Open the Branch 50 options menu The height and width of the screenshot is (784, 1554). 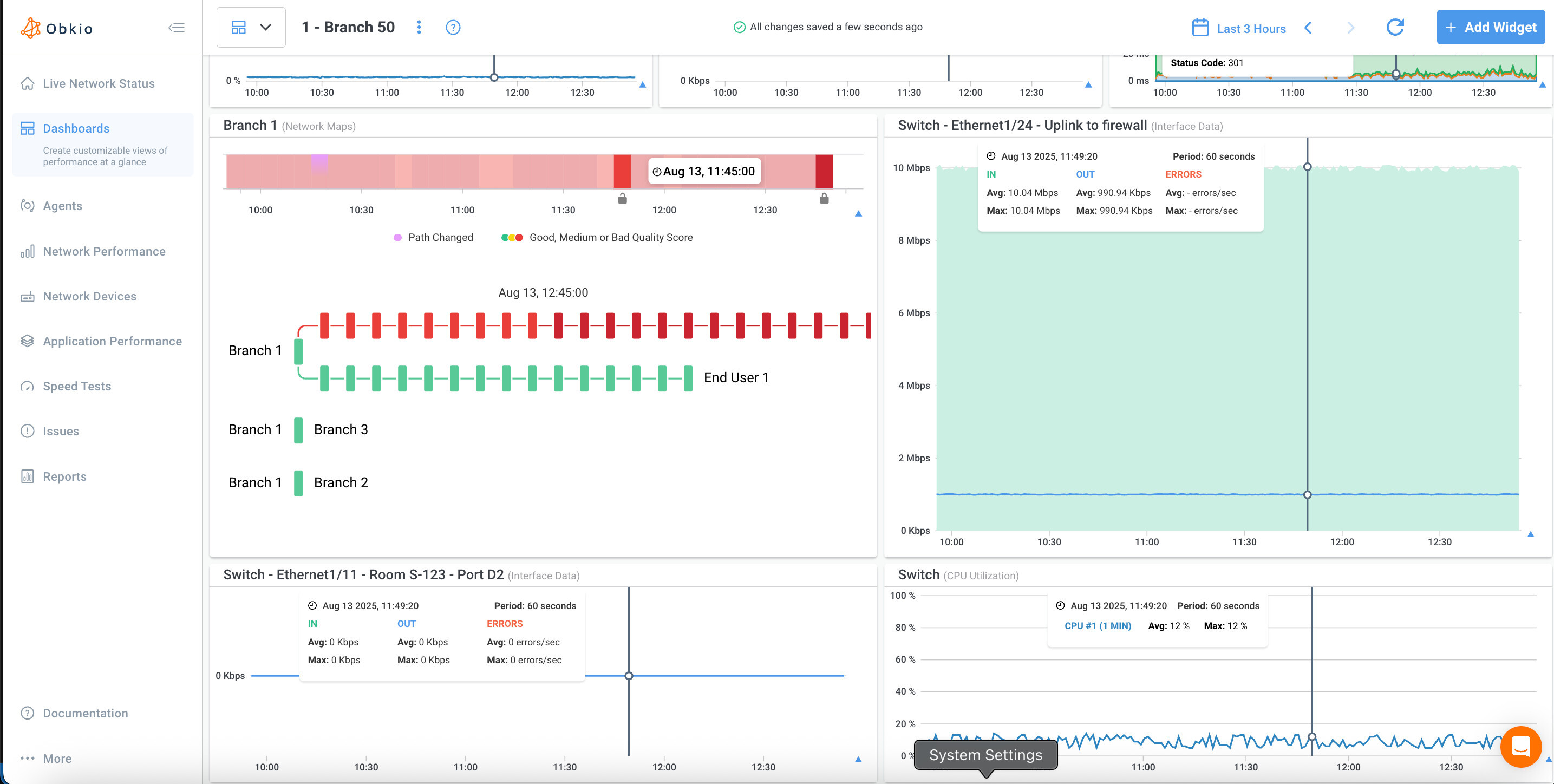tap(419, 27)
